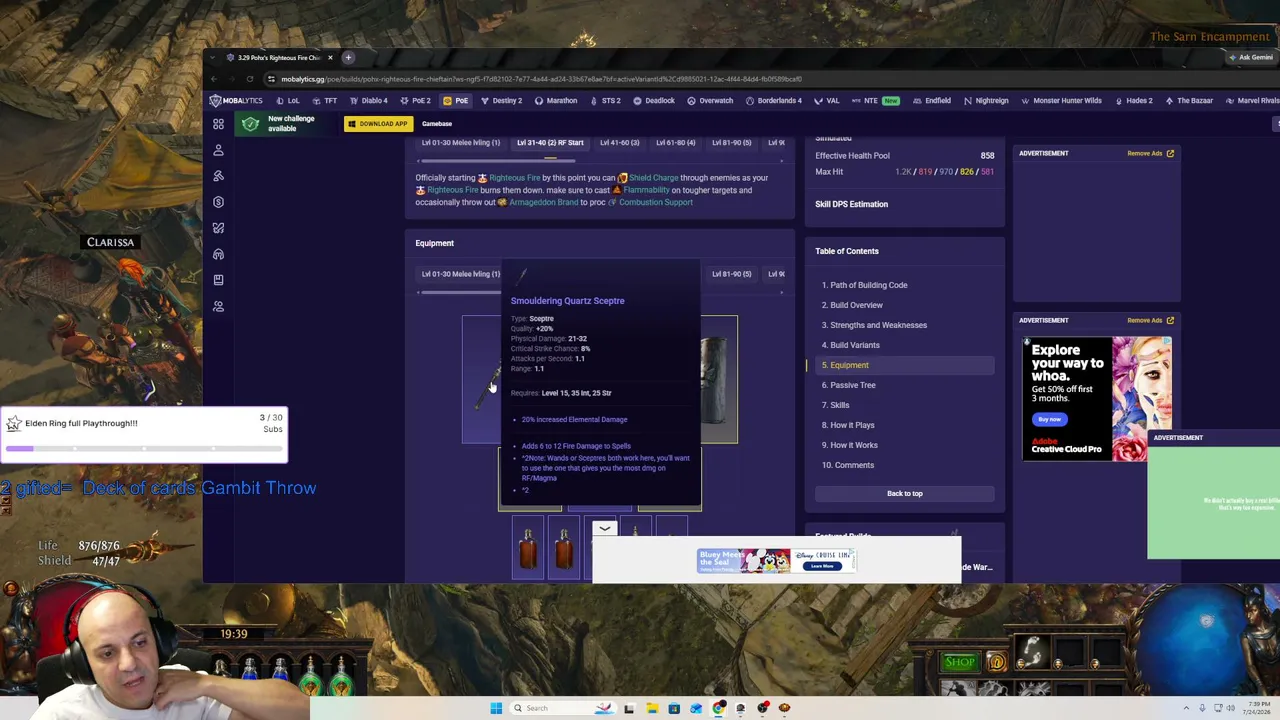Click the hammer icon in the sidebar
The width and height of the screenshot is (1280, 720).
[x=218, y=176]
